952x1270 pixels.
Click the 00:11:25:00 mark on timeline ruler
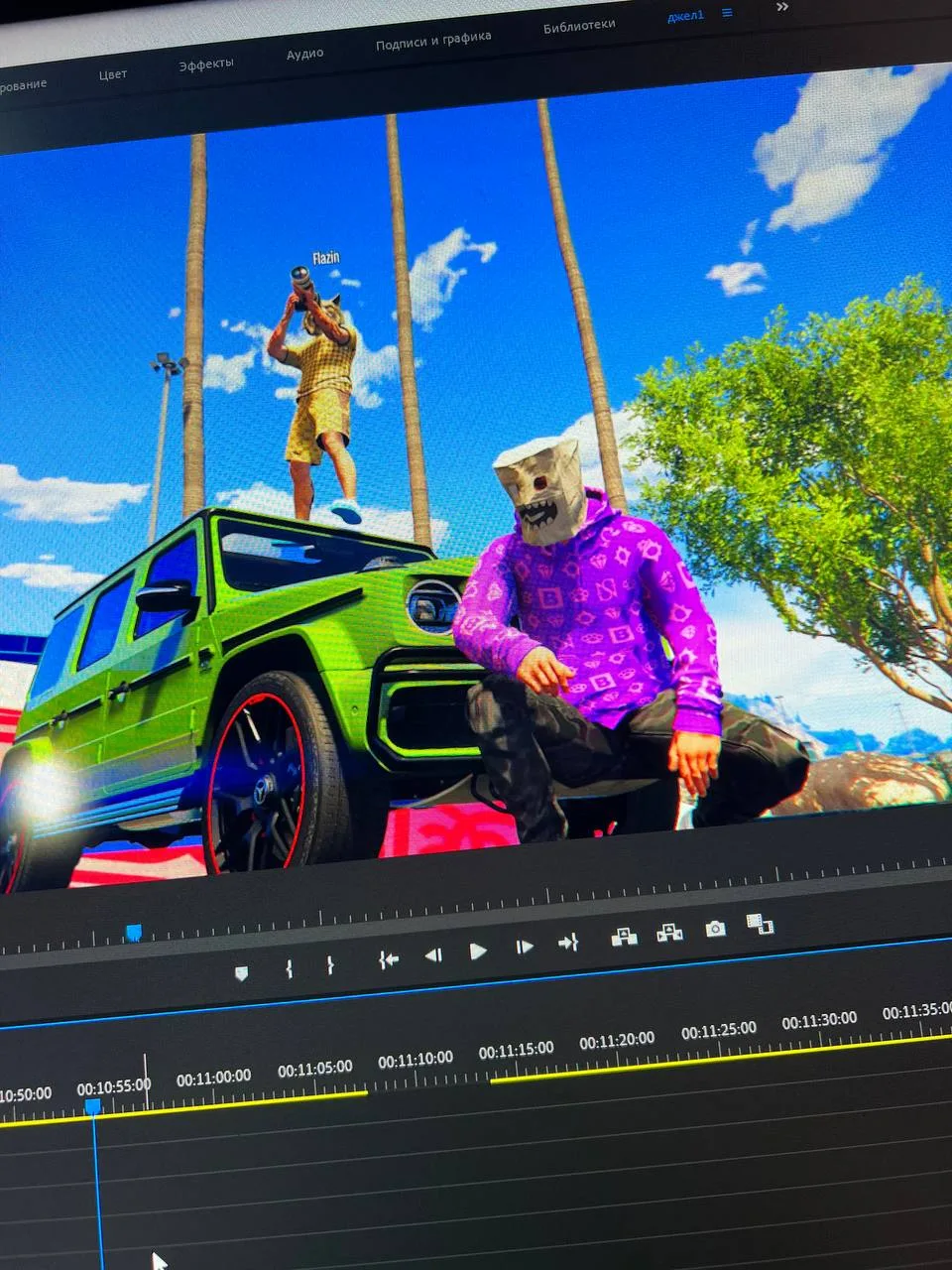(719, 1031)
